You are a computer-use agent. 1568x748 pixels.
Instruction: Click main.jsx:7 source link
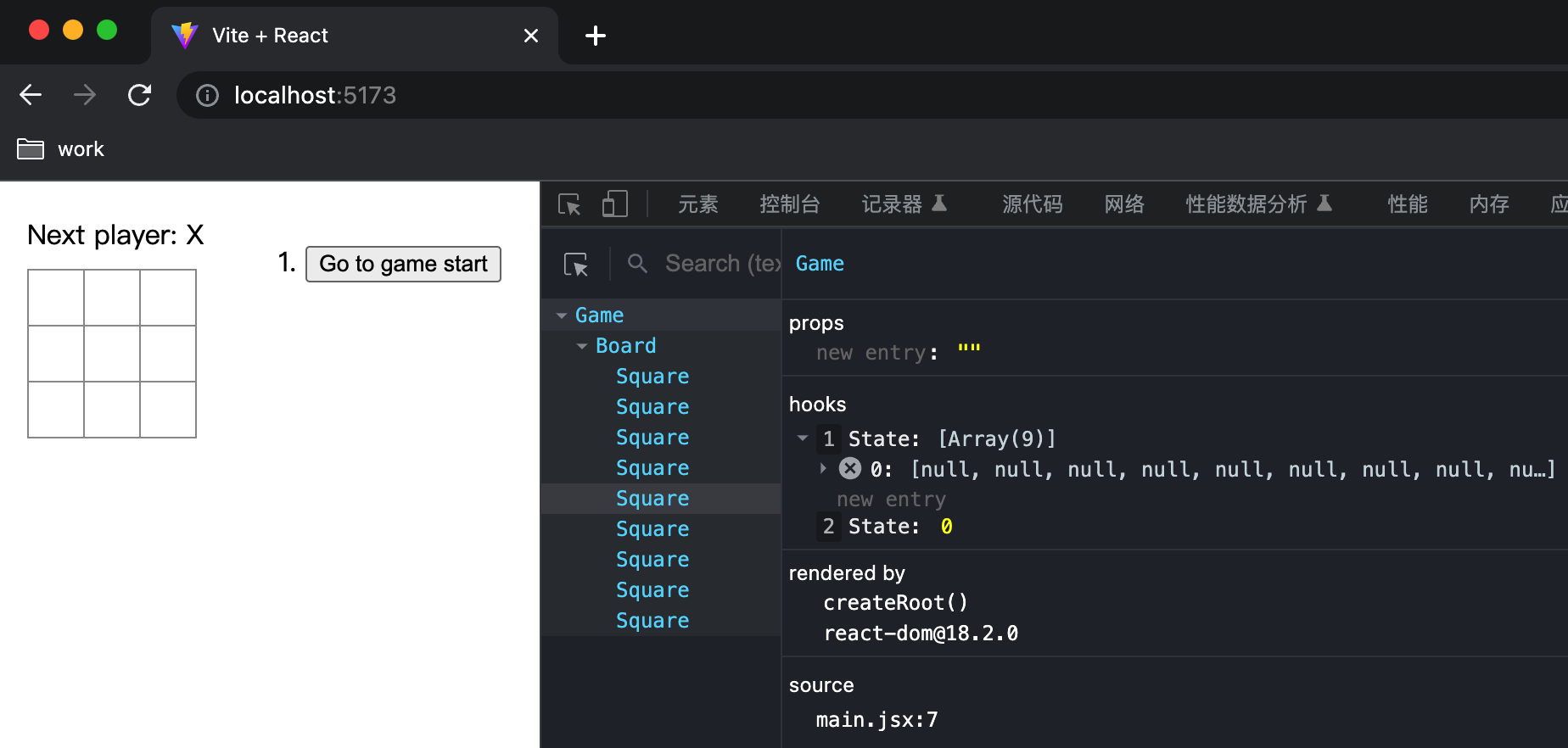coord(876,720)
